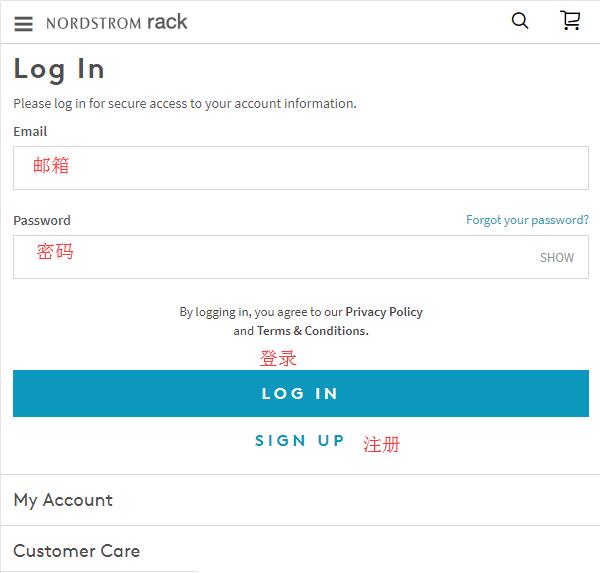This screenshot has width=600, height=573.
Task: Select the Log In page heading
Action: [59, 70]
